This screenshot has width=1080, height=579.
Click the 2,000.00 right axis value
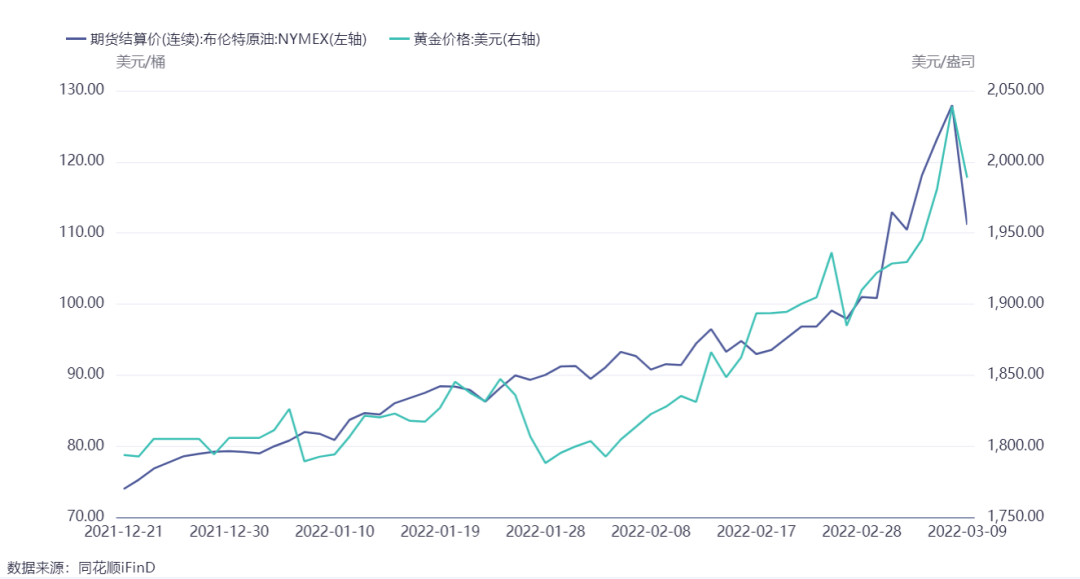pyautogui.click(x=1015, y=160)
